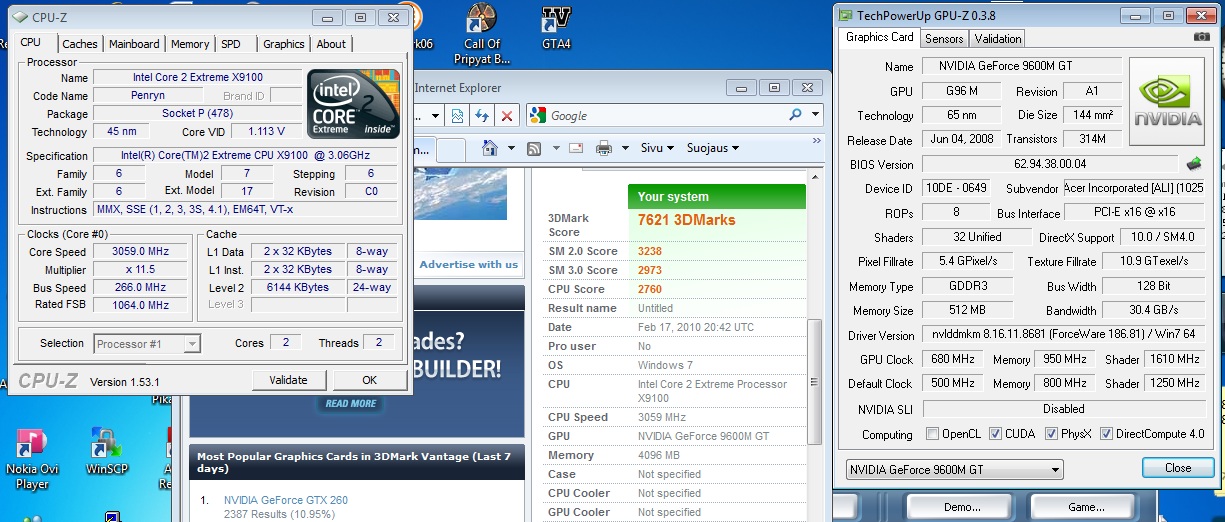Click the Close button in GPU-Z
This screenshot has height=522, width=1225.
click(1178, 468)
